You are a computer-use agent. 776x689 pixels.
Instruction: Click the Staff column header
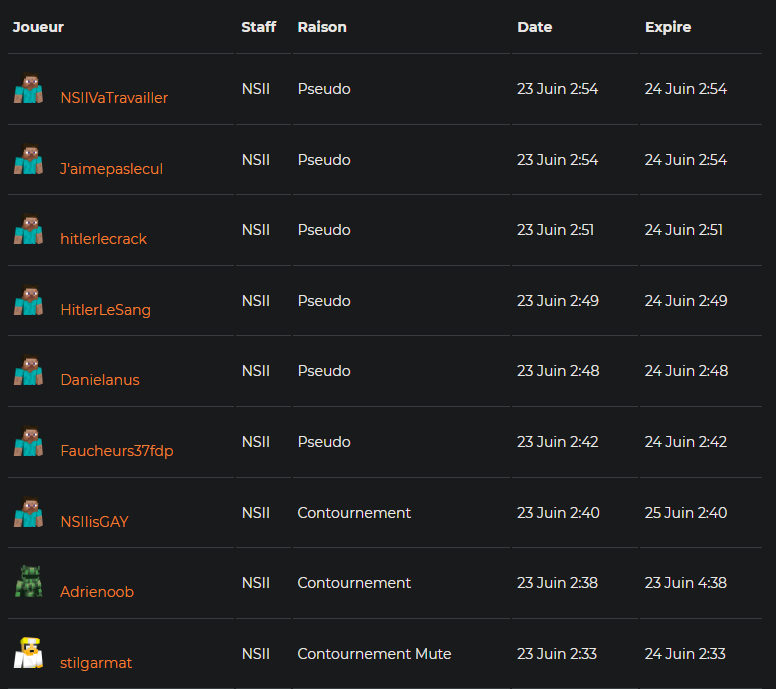click(259, 27)
